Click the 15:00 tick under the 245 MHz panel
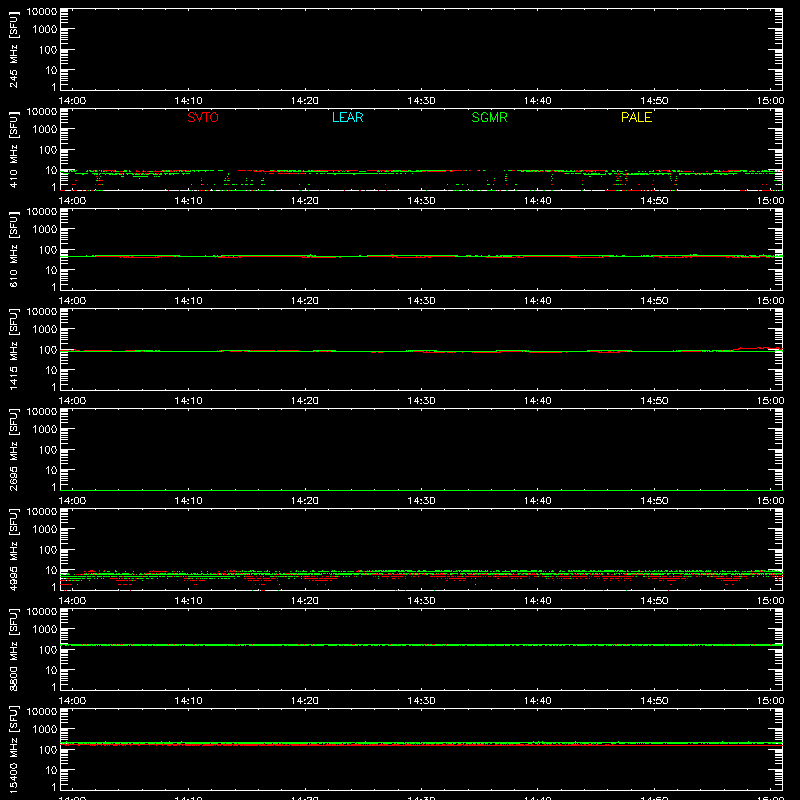This screenshot has width=800, height=800. (770, 101)
